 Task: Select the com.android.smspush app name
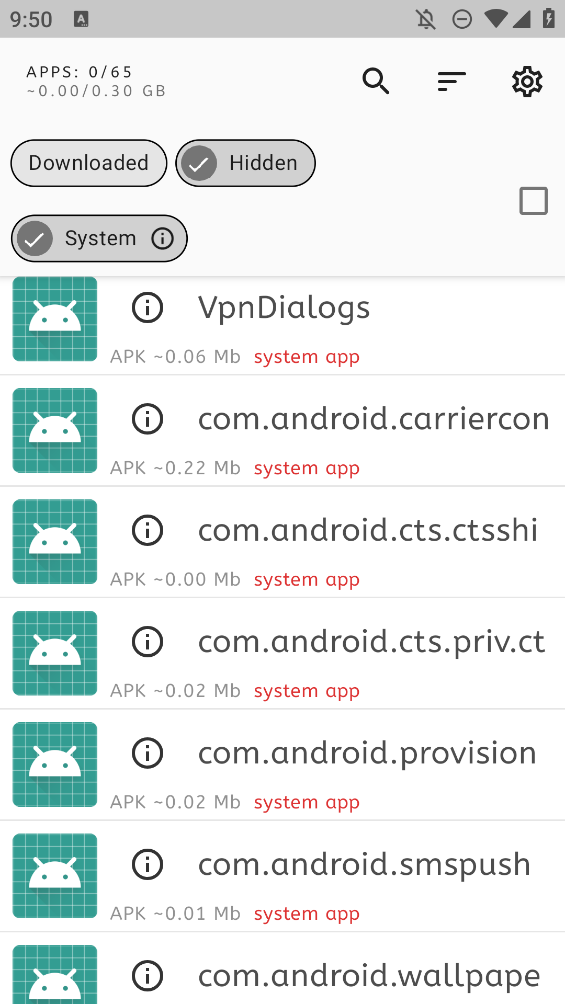point(364,865)
